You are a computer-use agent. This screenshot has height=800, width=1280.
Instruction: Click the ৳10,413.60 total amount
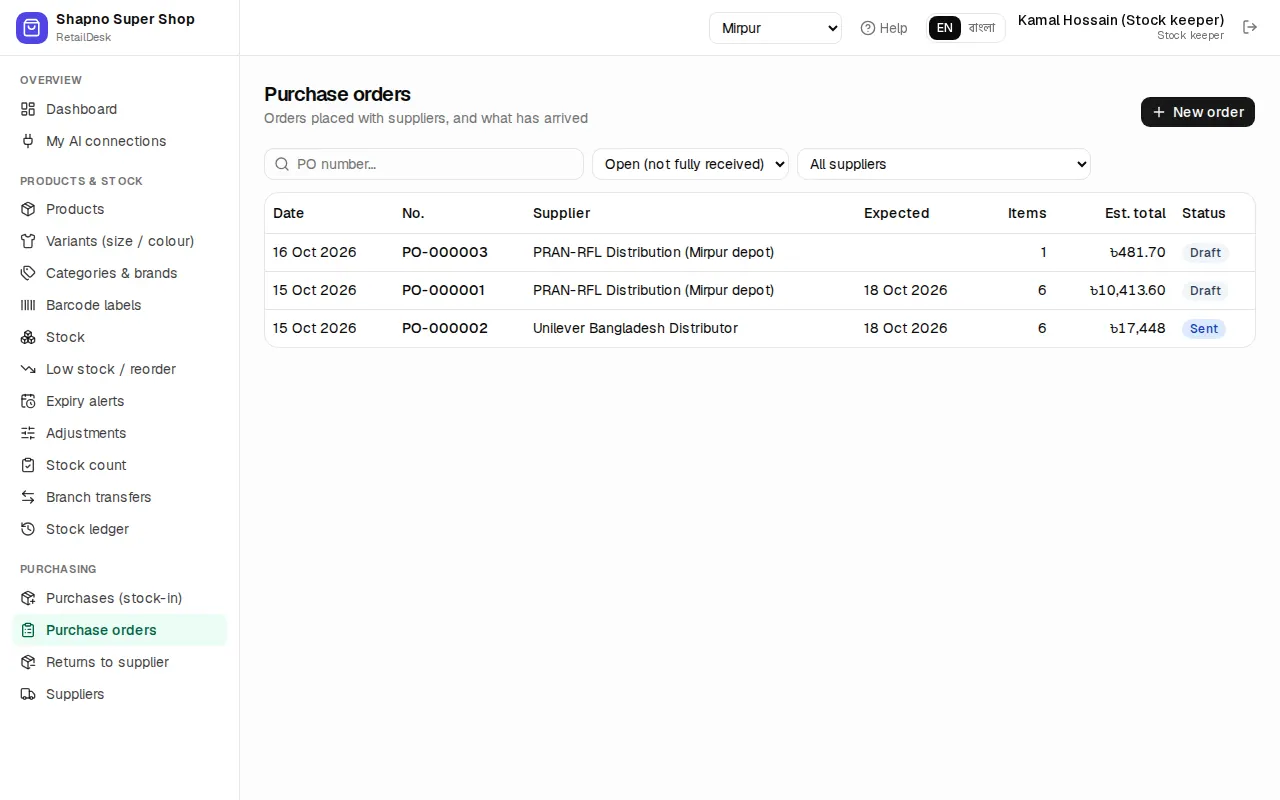[1128, 290]
